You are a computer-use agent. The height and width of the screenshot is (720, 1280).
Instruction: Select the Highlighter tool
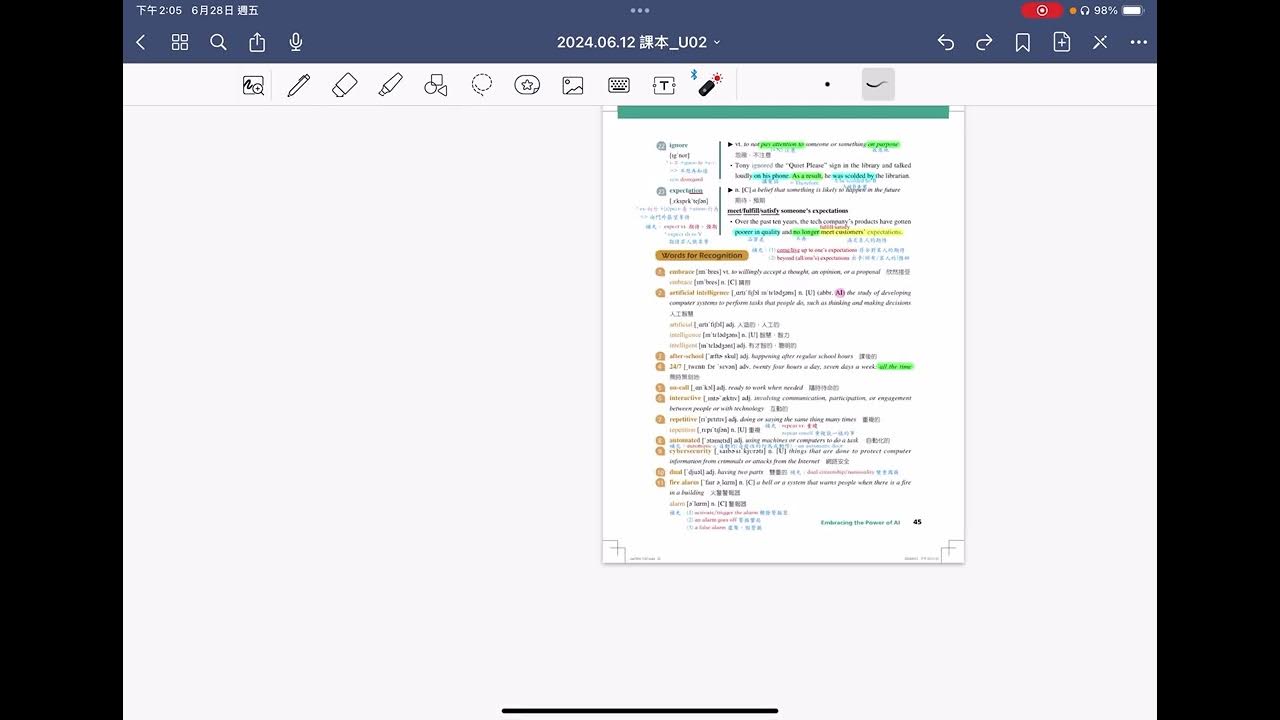pyautogui.click(x=390, y=85)
